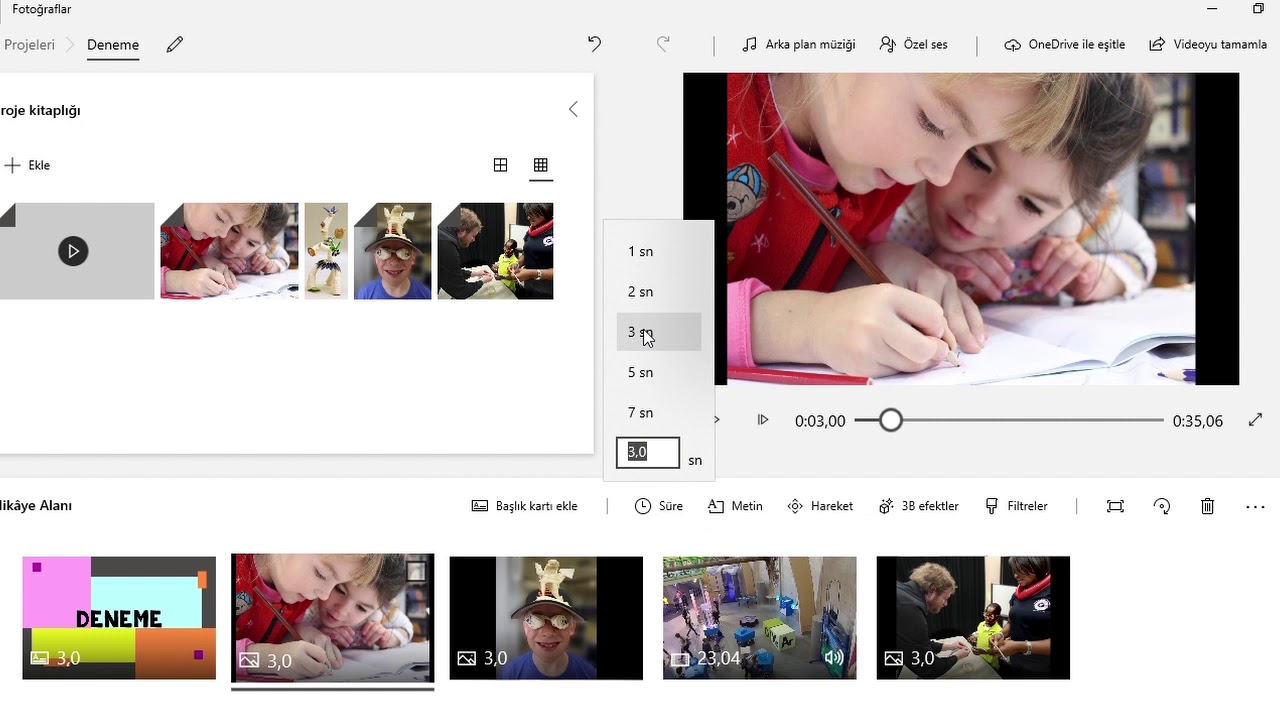The height and width of the screenshot is (720, 1280).
Task: Collapse the project library panel
Action: 573,109
